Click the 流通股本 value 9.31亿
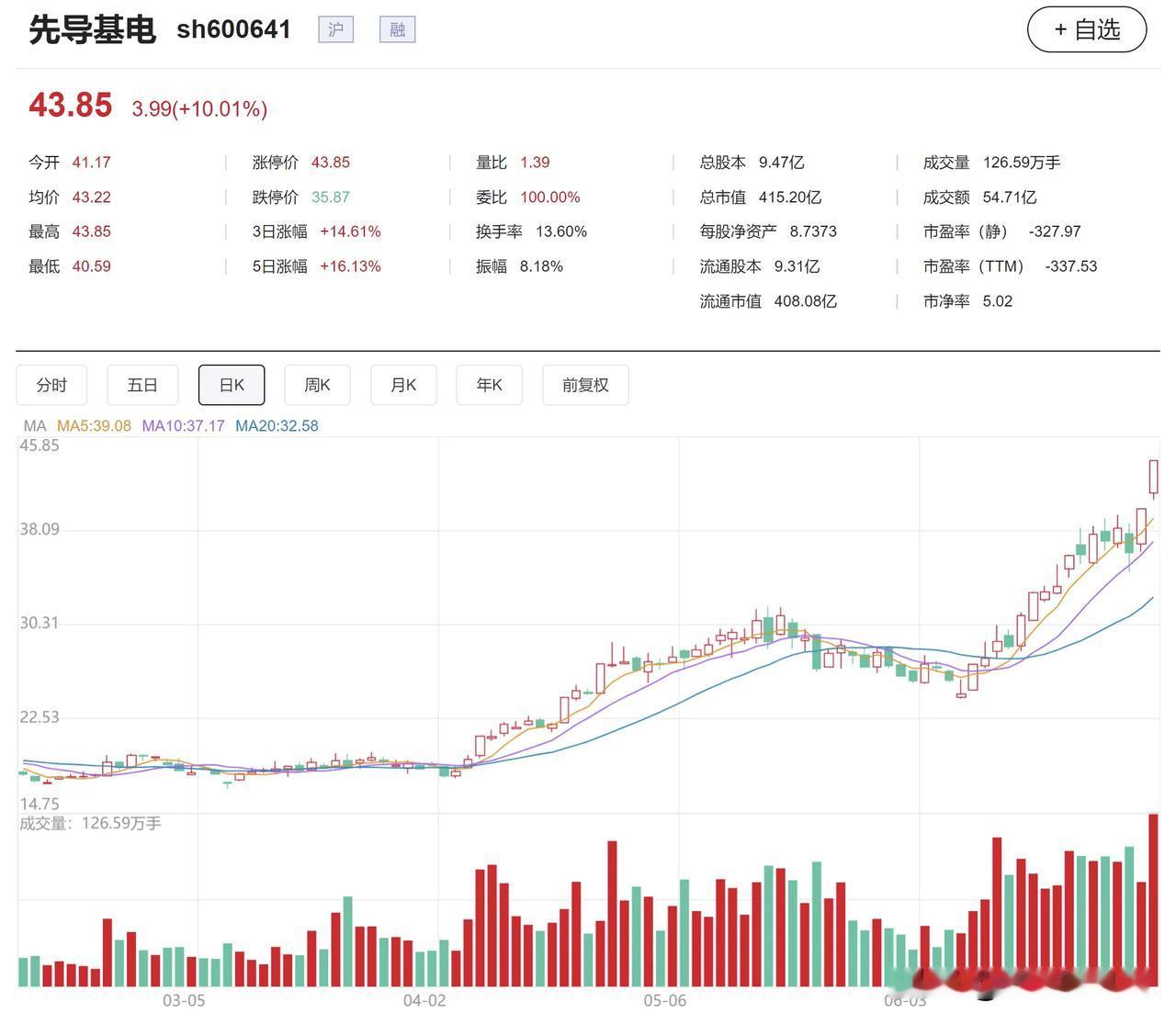This screenshot has width=1176, height=1025. [x=797, y=266]
